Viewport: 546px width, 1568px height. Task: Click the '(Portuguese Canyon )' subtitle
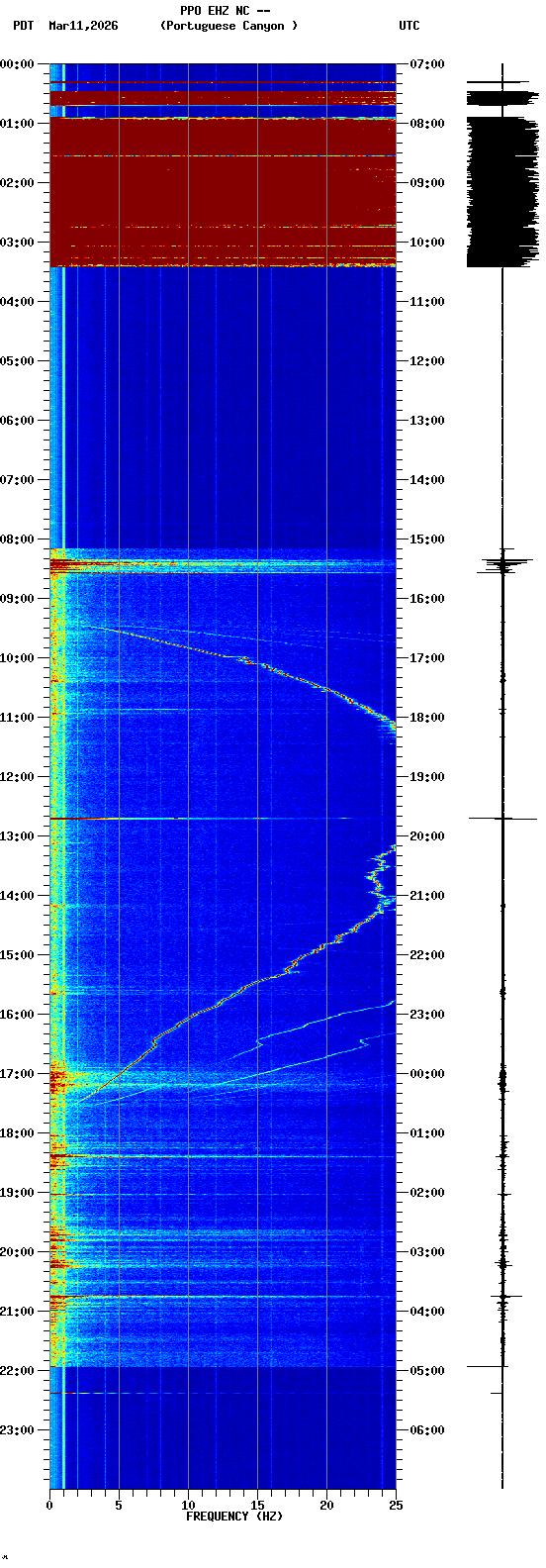(x=228, y=26)
